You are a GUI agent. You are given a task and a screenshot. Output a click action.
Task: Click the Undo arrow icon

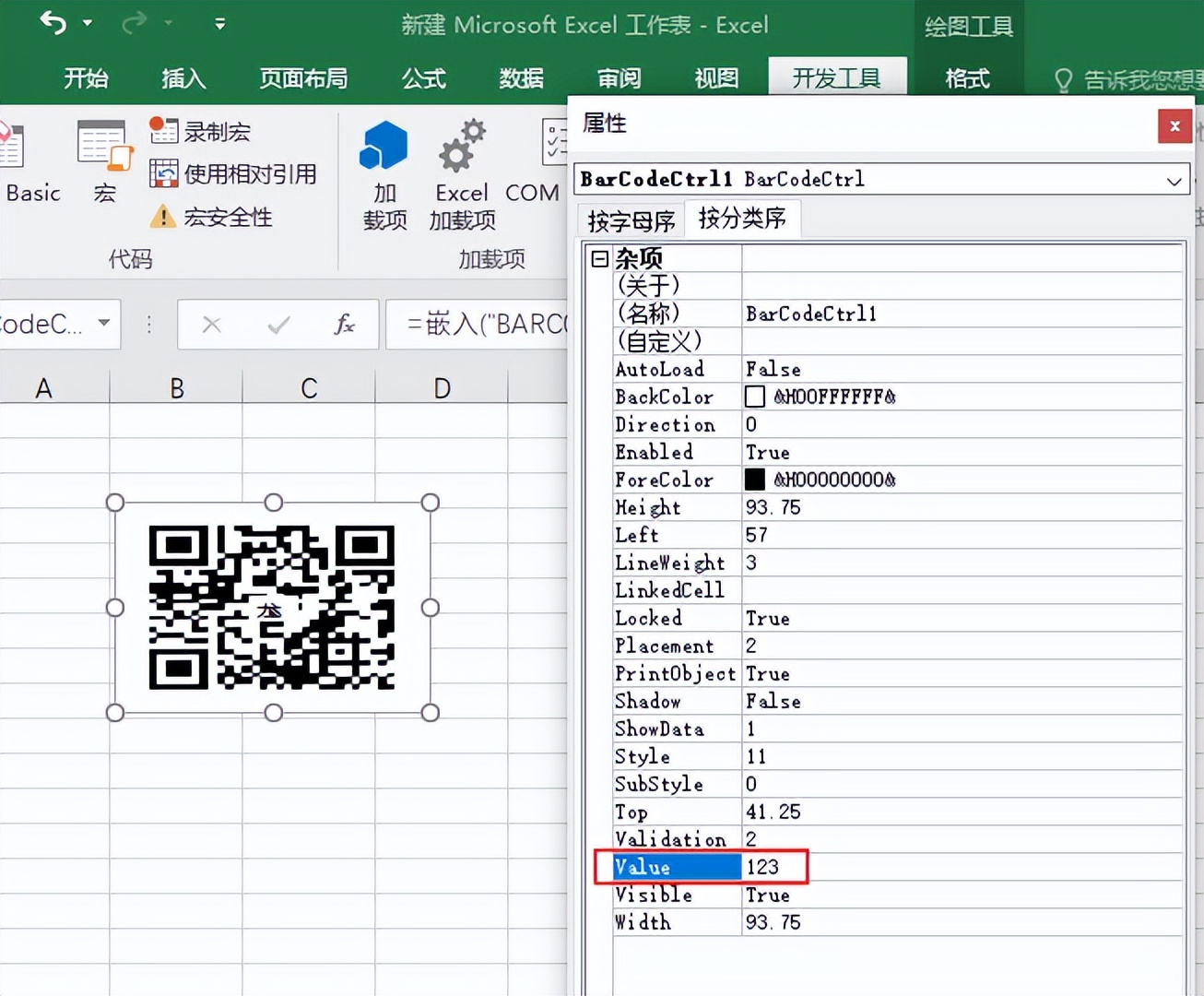pos(53,22)
